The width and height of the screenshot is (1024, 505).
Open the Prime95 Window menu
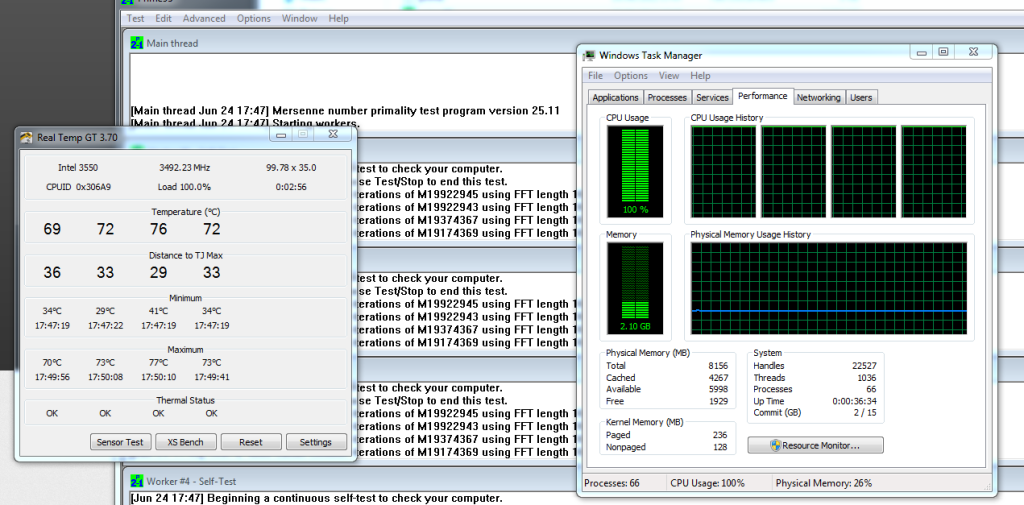point(300,18)
